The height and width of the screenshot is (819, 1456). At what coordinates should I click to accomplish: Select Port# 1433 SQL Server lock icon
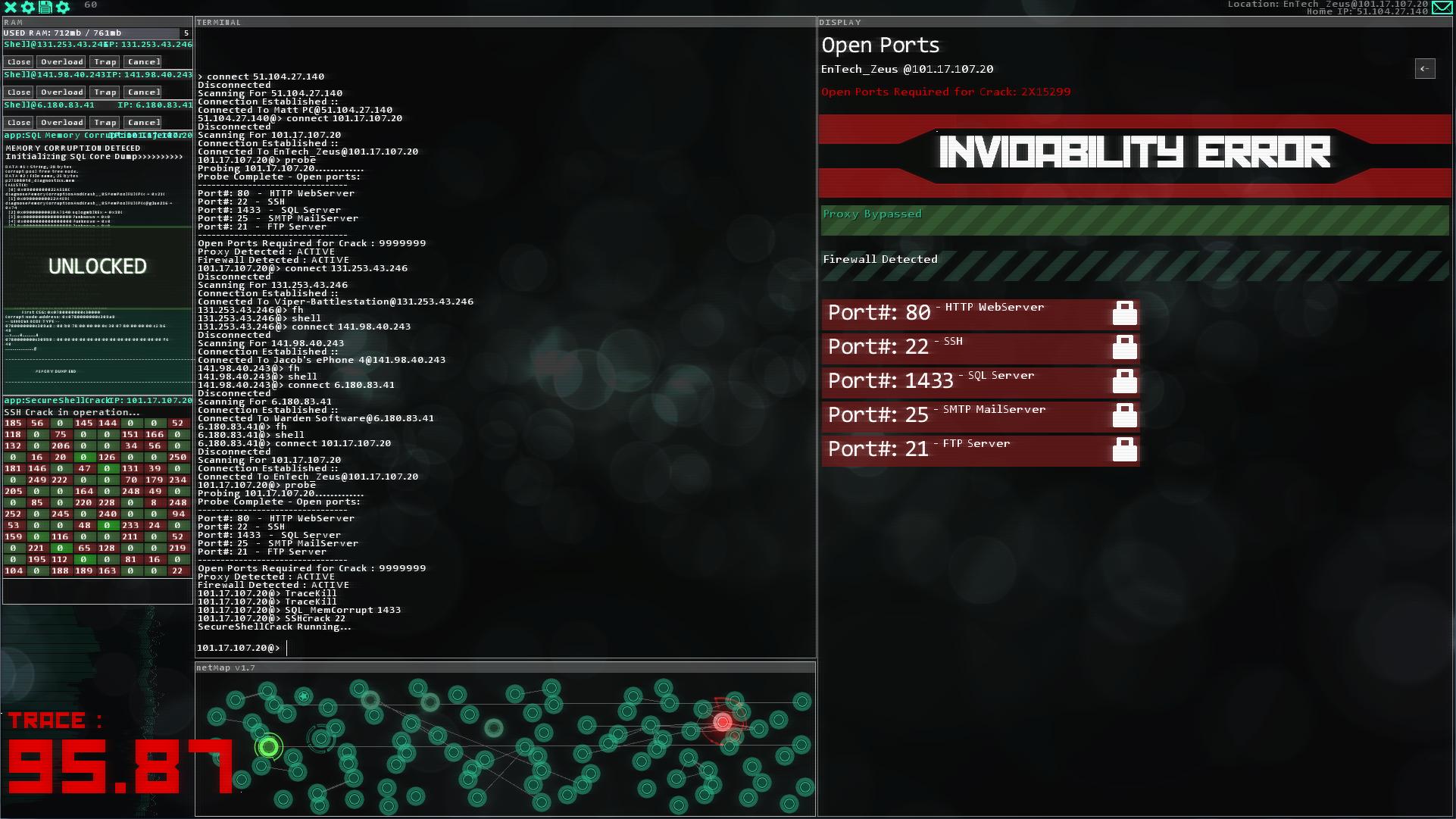pos(1123,380)
